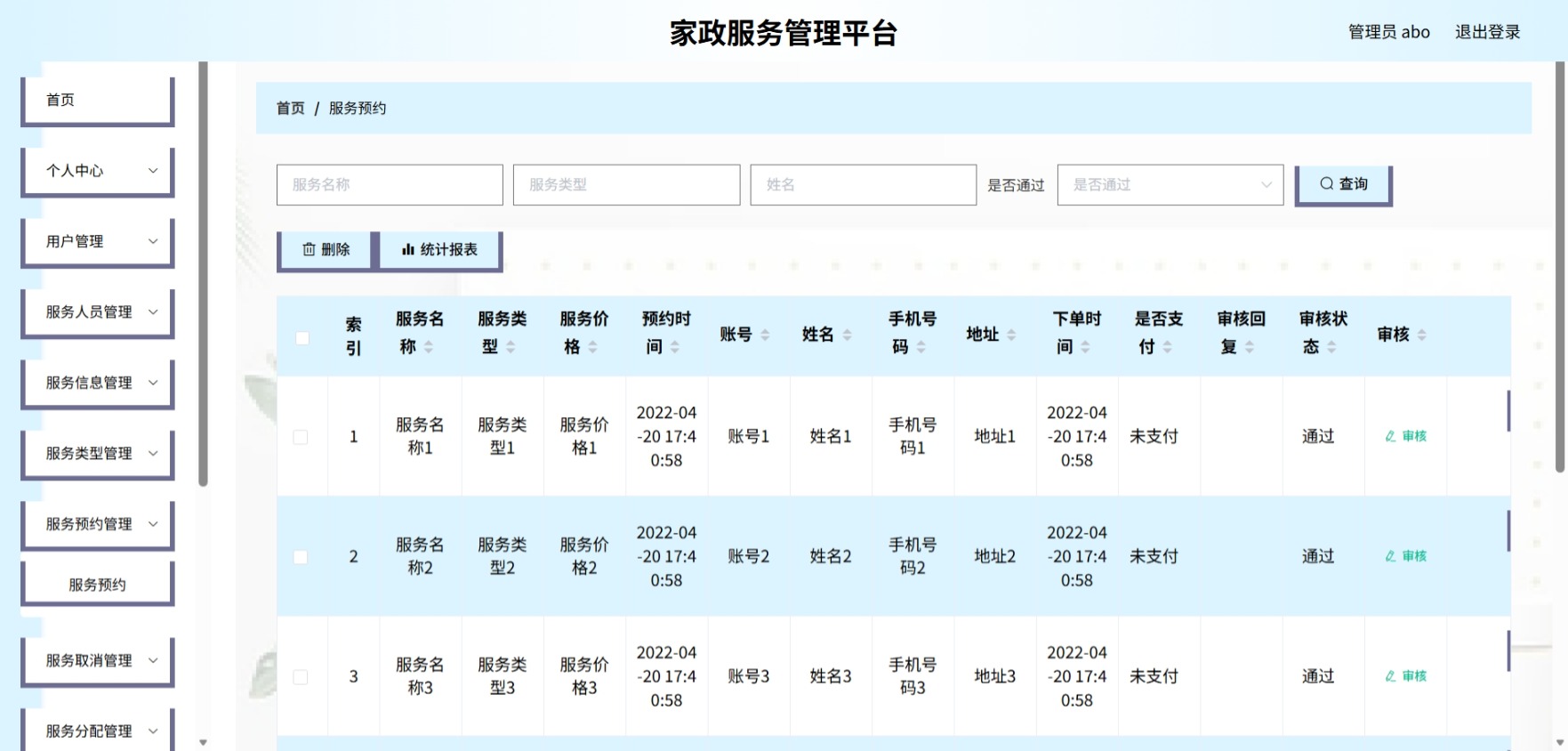Collapse 服务预约管理 sidebar menu
Screen dimensions: 1568x751
(x=98, y=525)
